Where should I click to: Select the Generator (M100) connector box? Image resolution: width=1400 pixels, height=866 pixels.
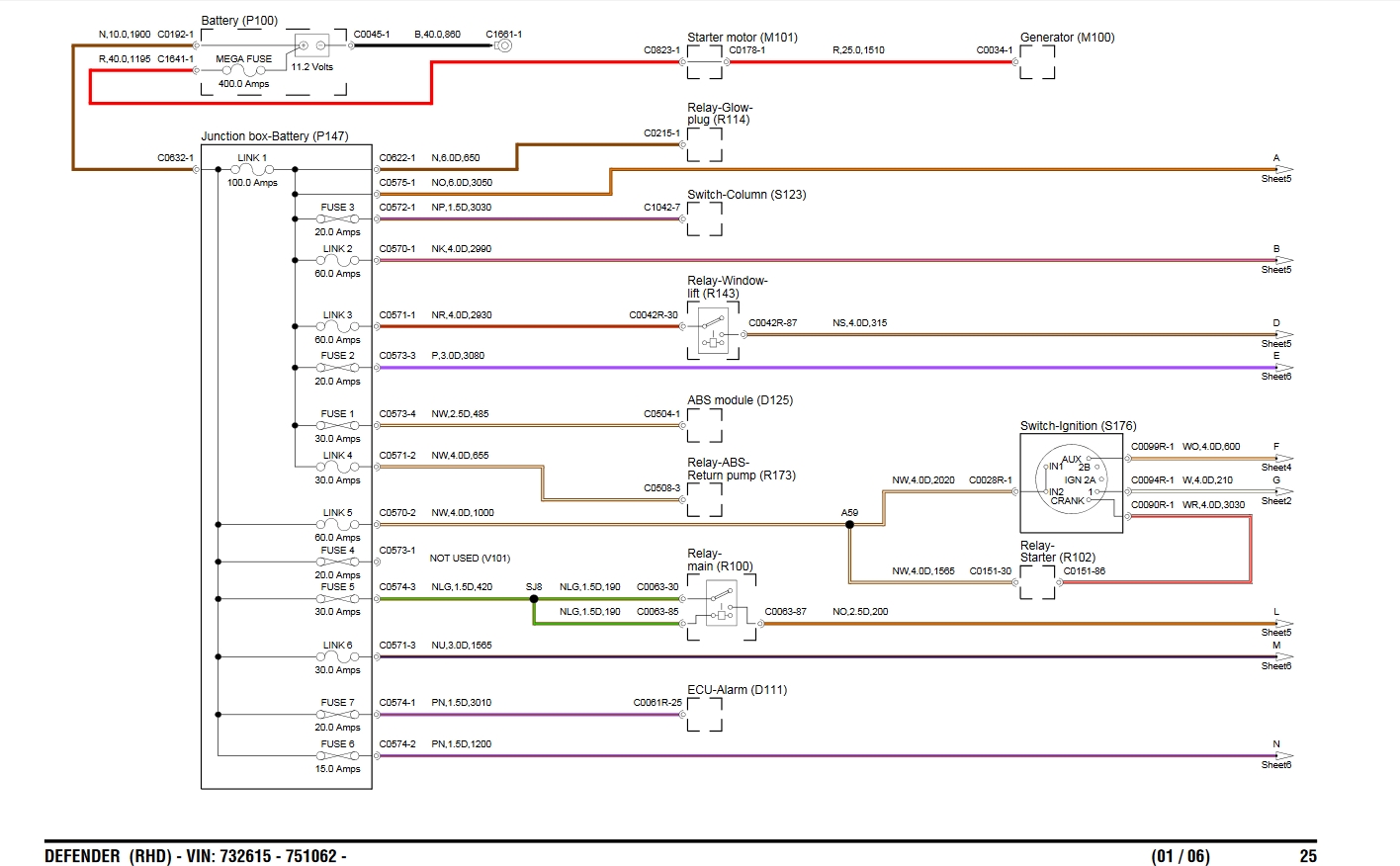point(1036,61)
